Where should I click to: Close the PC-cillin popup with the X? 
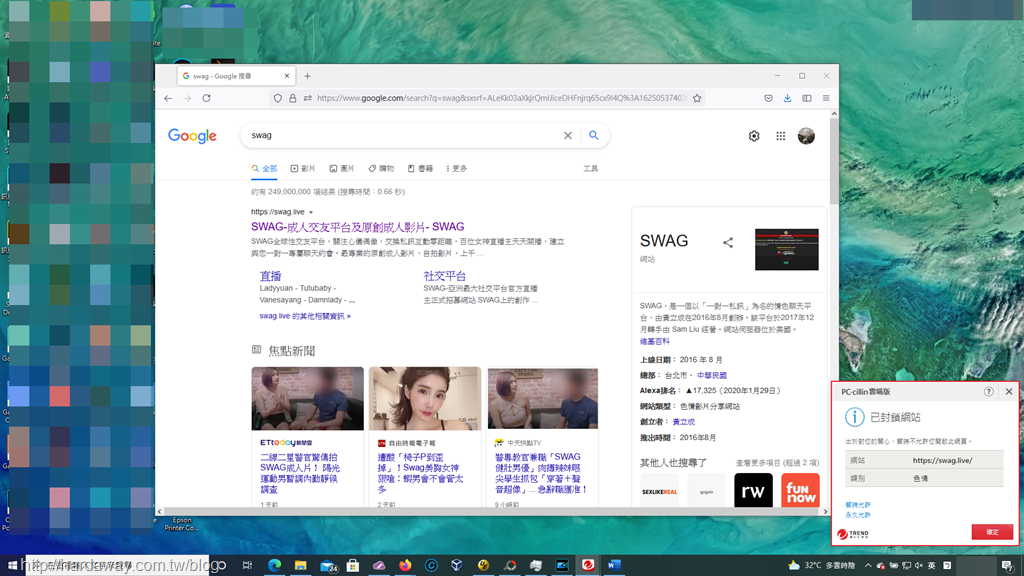[1009, 391]
